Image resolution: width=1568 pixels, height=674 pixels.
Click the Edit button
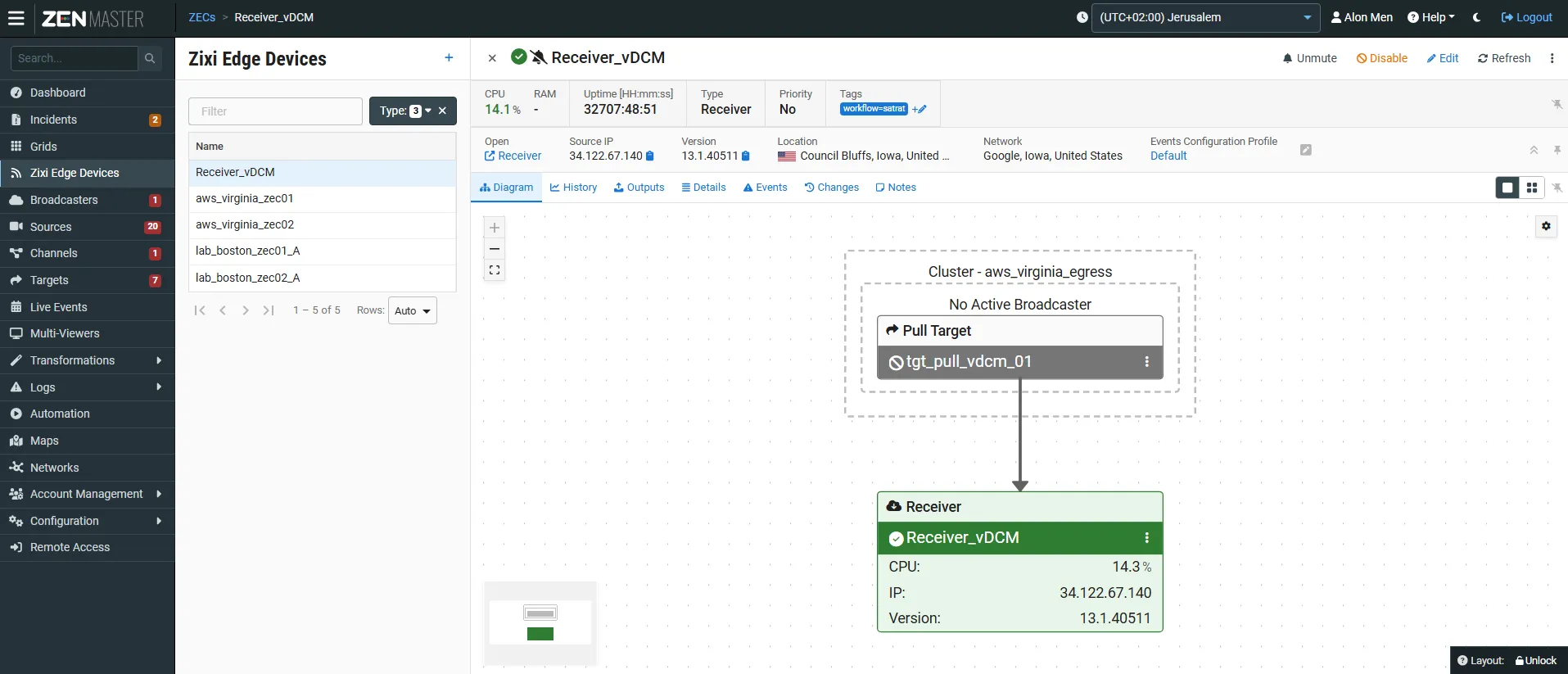click(1443, 58)
